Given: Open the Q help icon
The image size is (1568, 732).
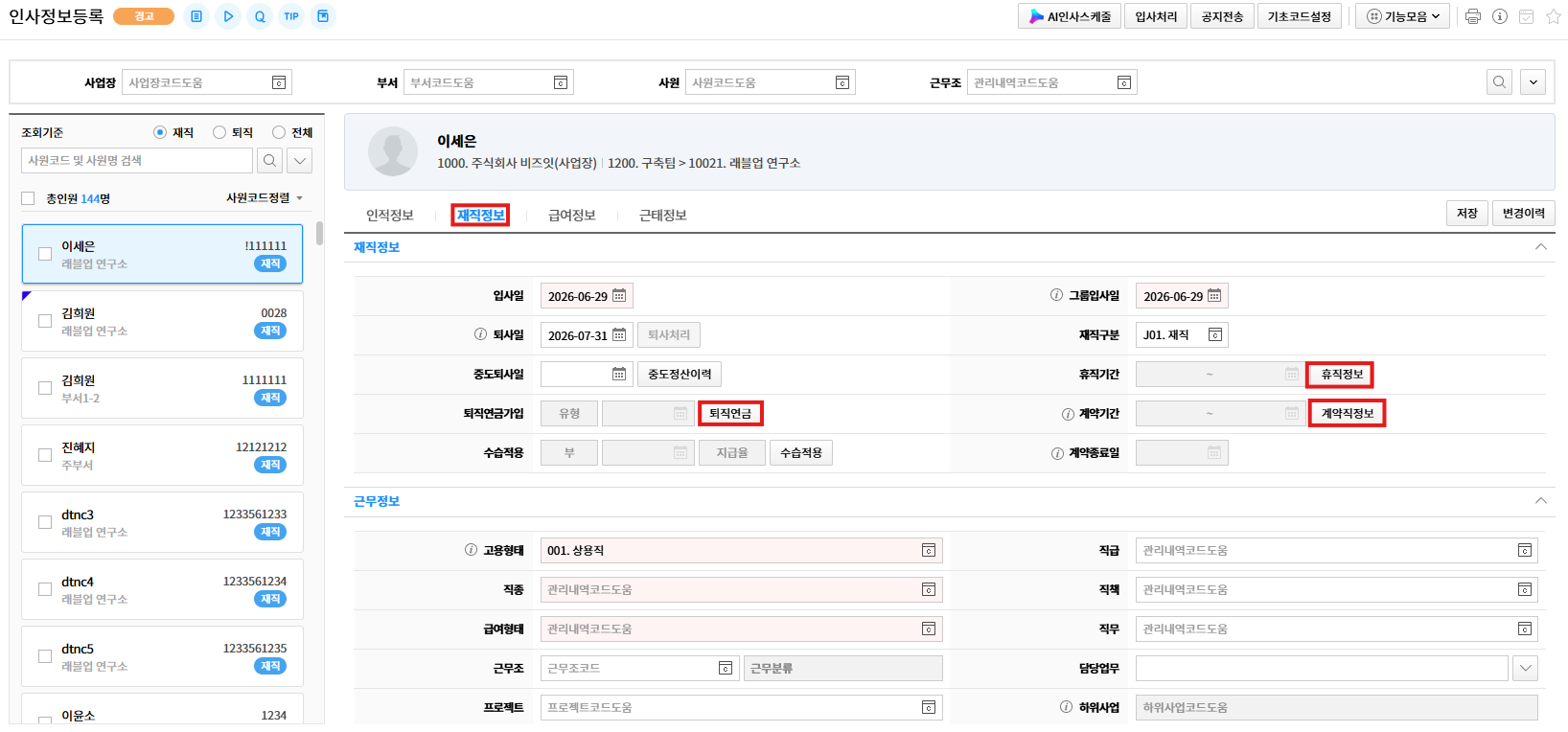Looking at the screenshot, I should (260, 16).
